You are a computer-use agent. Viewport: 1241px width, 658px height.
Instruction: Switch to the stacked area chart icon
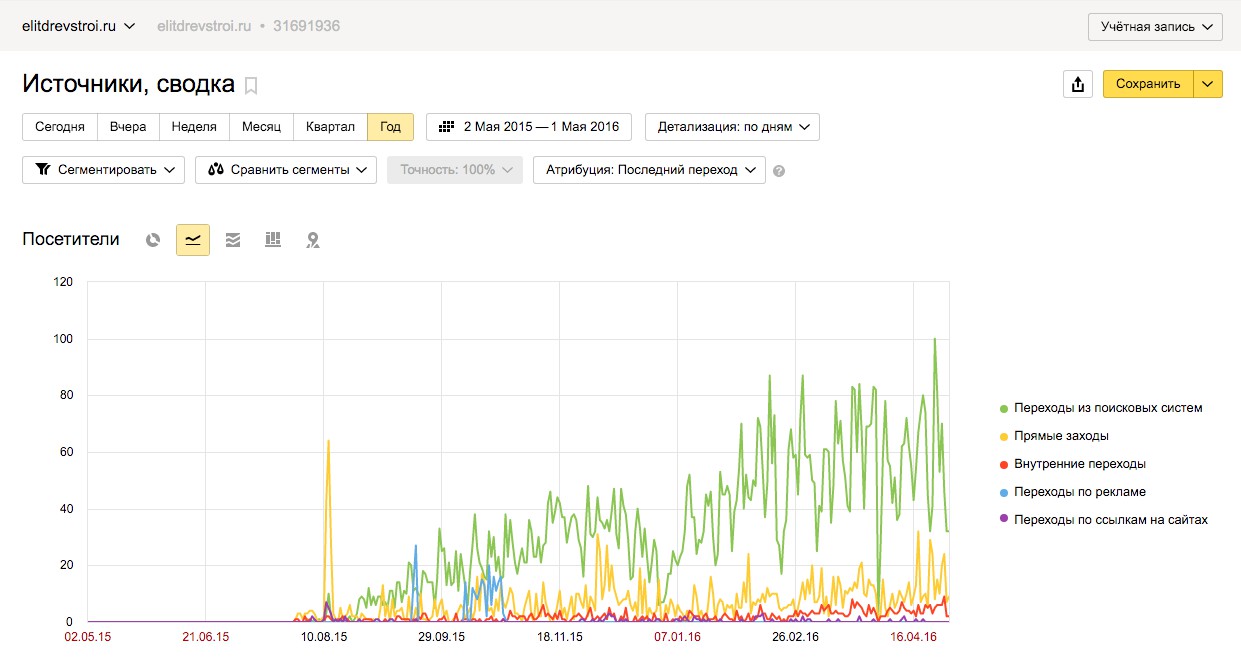coord(233,240)
